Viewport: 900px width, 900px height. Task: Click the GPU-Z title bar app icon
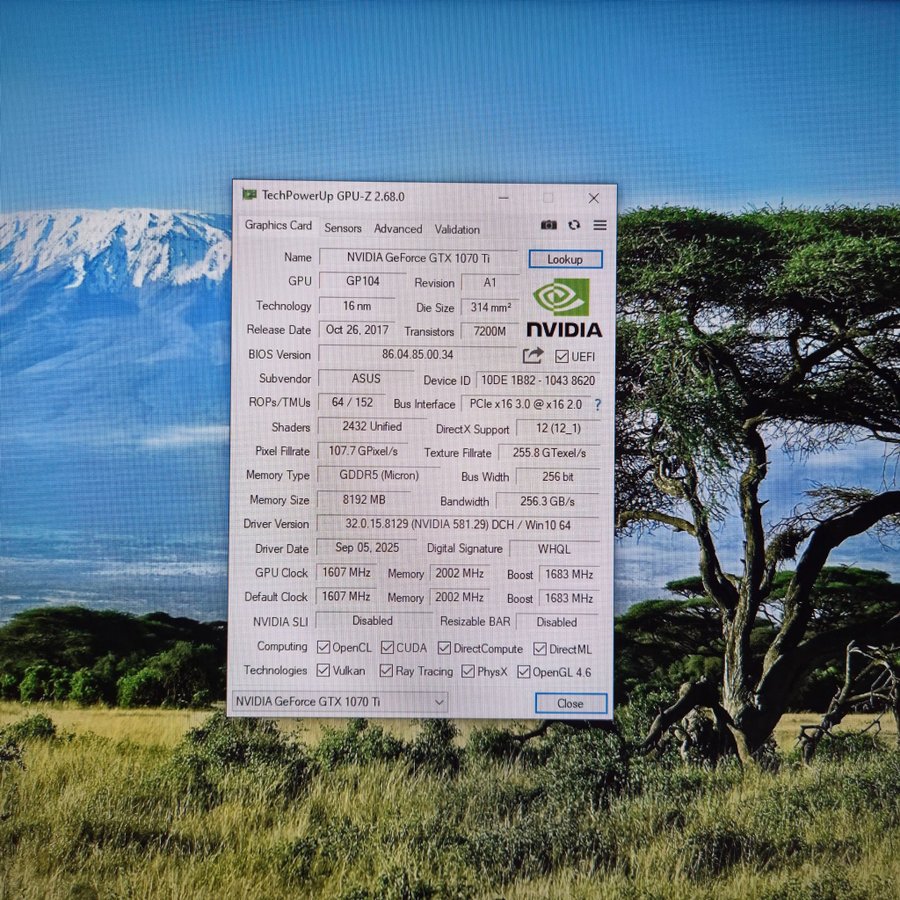pyautogui.click(x=249, y=195)
